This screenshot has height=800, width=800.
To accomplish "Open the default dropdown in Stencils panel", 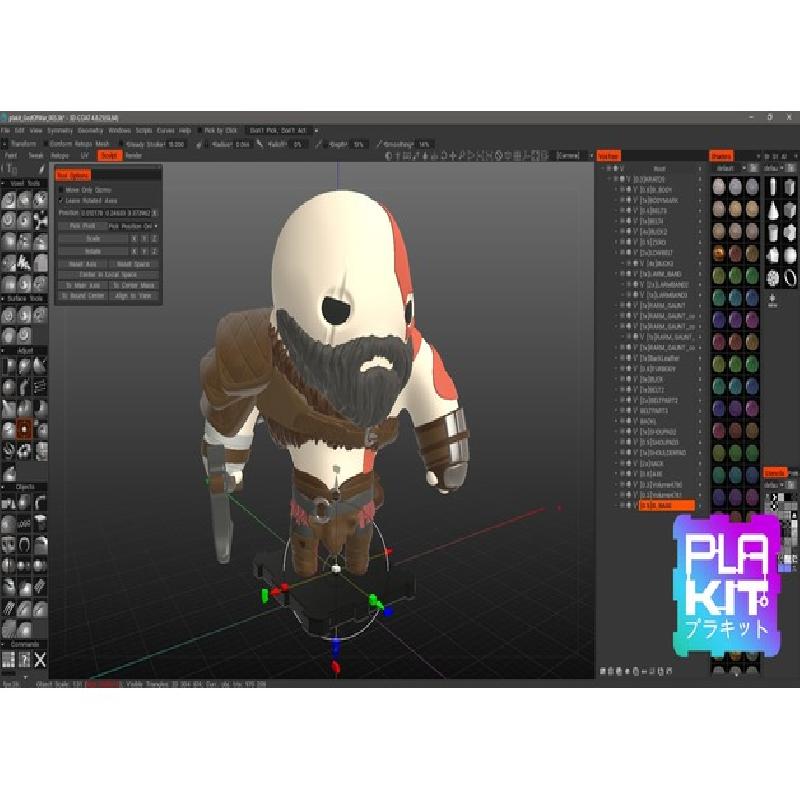I will click(x=775, y=485).
